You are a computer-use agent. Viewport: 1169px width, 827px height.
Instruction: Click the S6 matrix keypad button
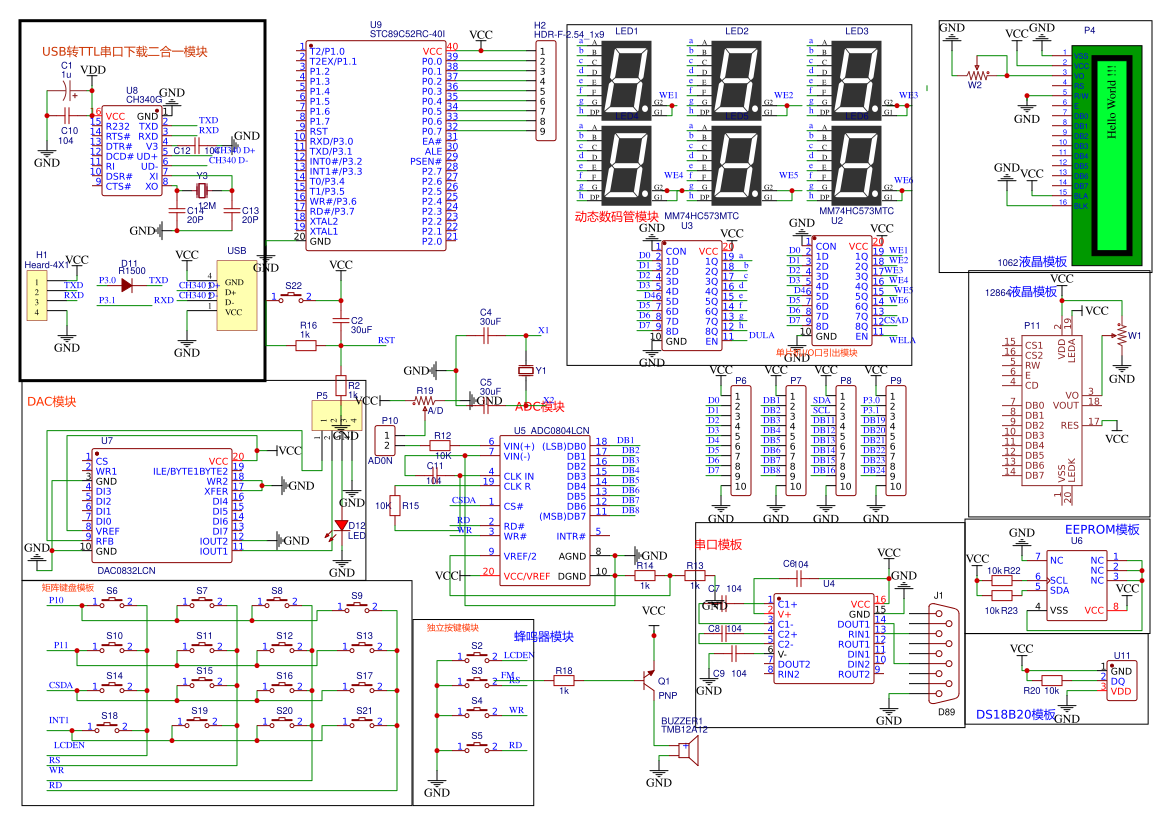coord(112,603)
